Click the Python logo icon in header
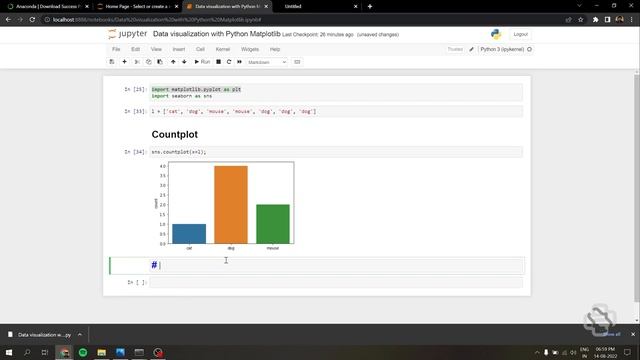 point(496,34)
